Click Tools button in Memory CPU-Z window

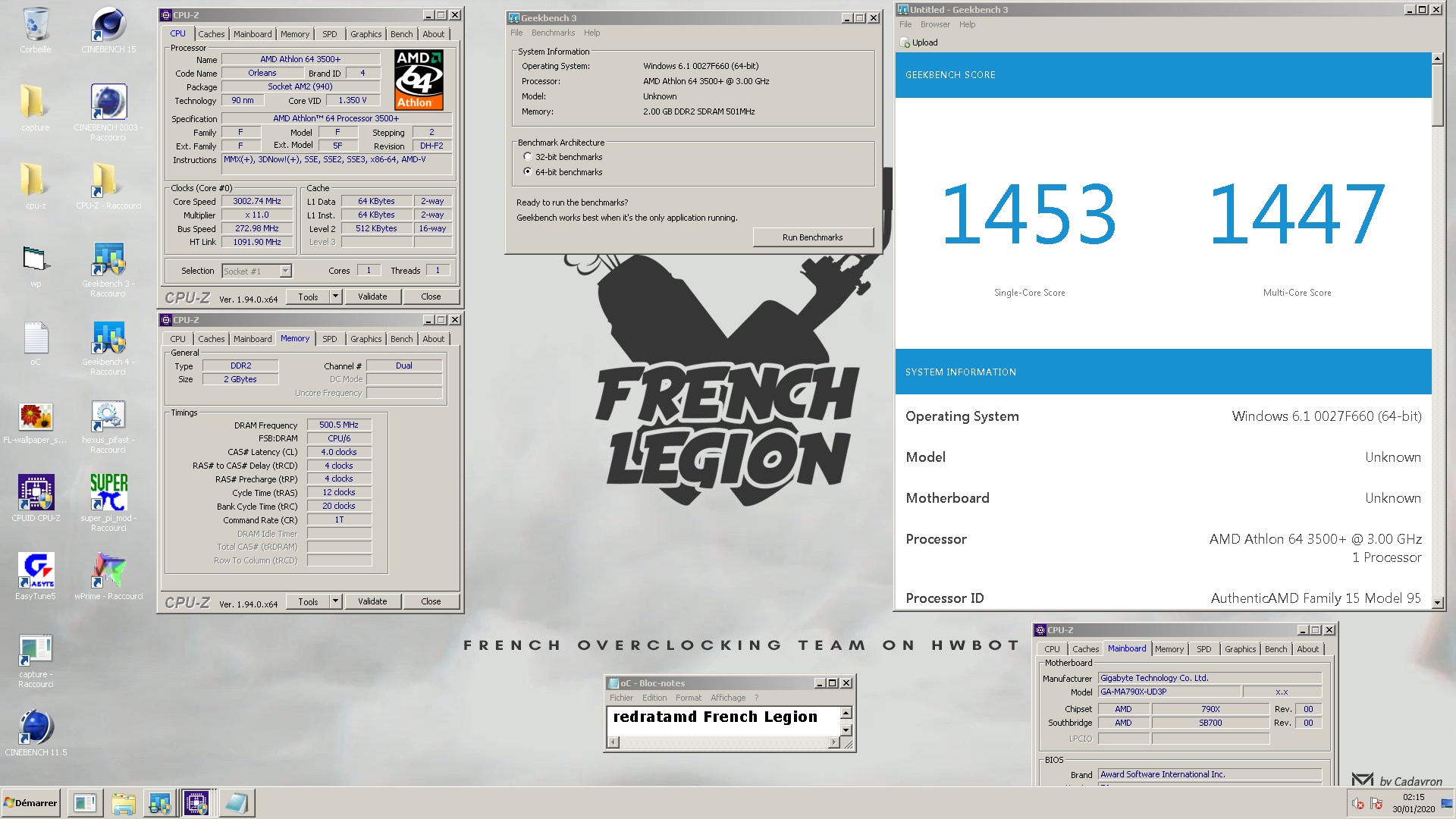(308, 601)
